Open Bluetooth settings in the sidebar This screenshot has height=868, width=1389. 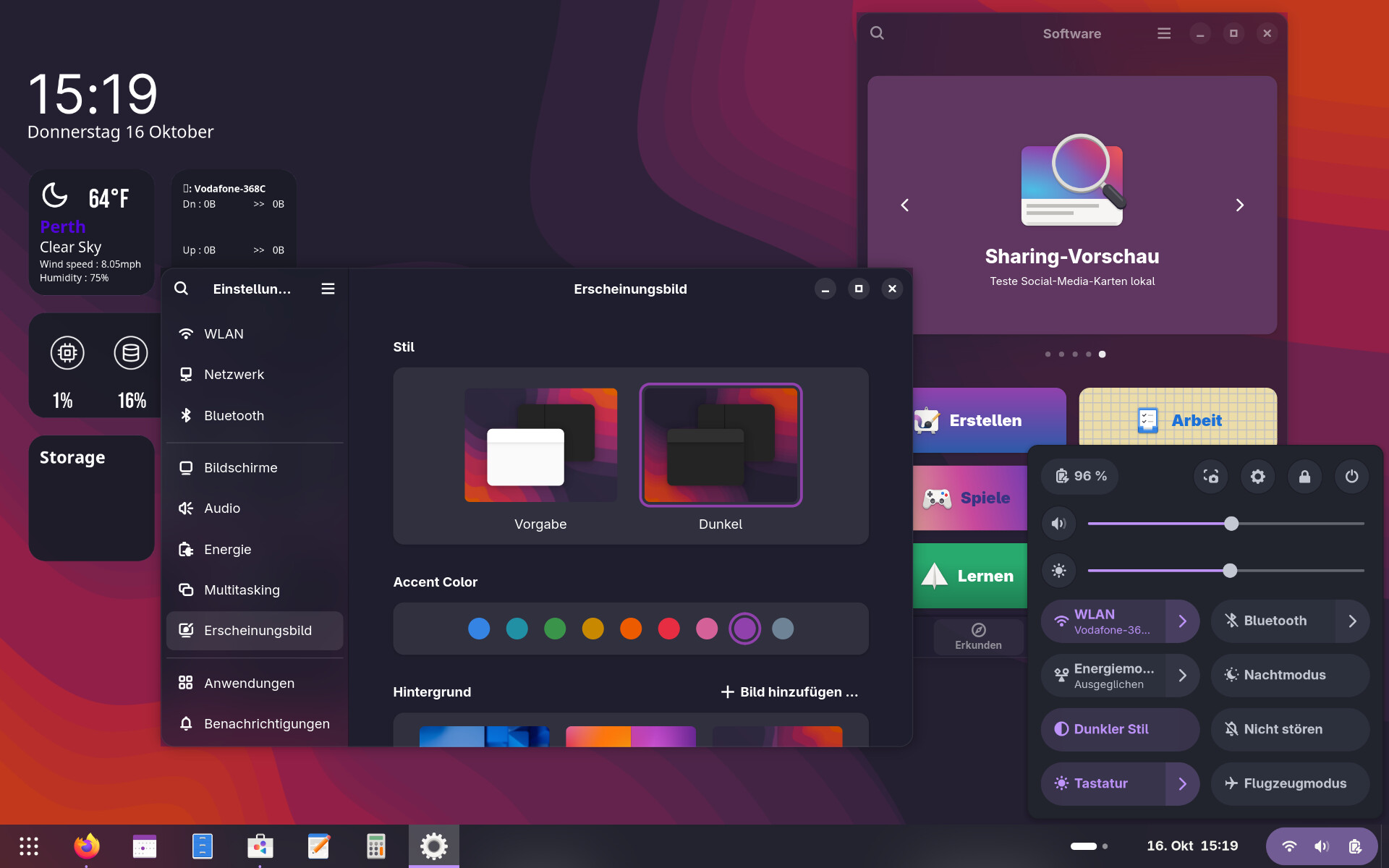(x=233, y=415)
